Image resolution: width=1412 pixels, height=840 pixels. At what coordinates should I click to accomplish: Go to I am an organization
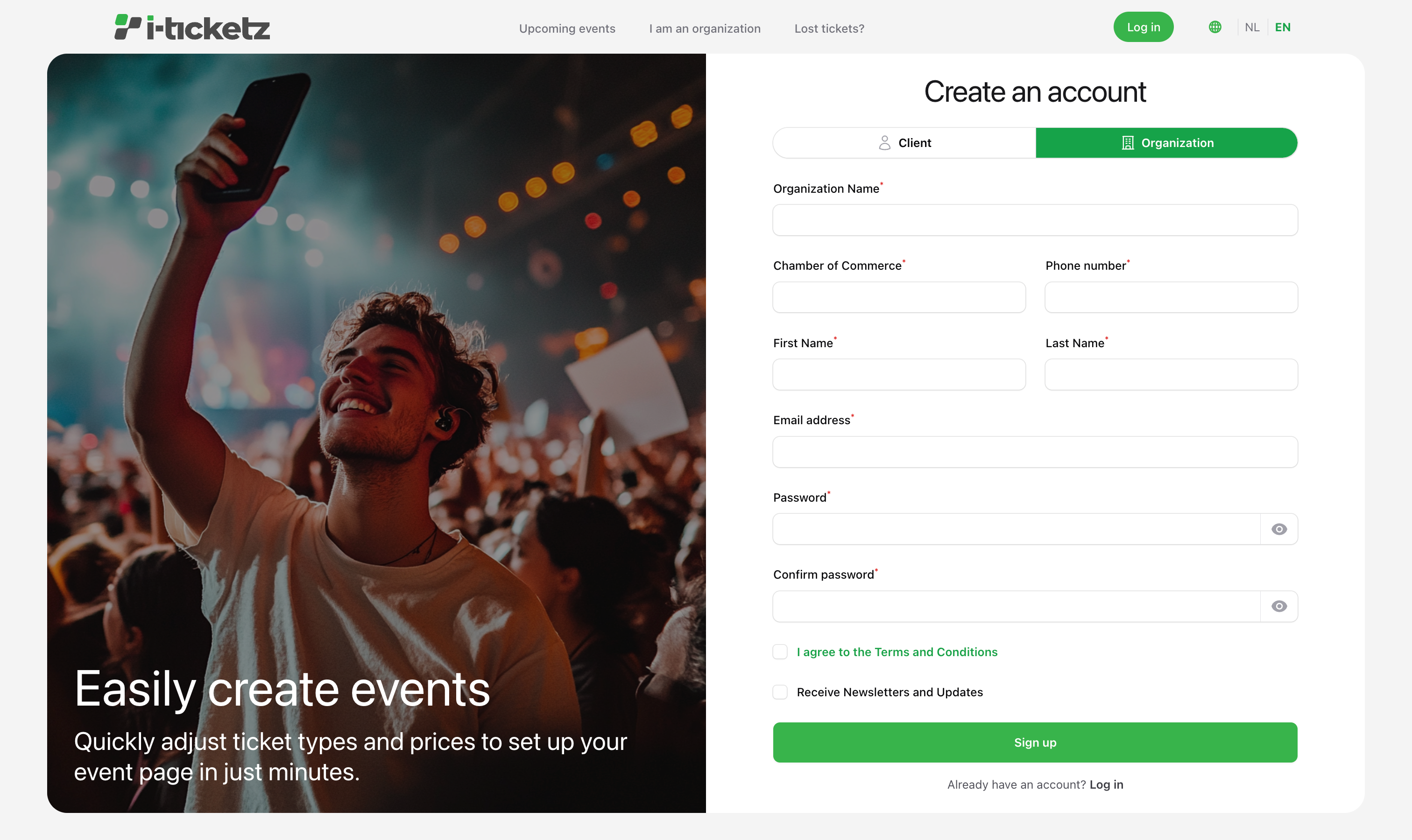pyautogui.click(x=705, y=28)
